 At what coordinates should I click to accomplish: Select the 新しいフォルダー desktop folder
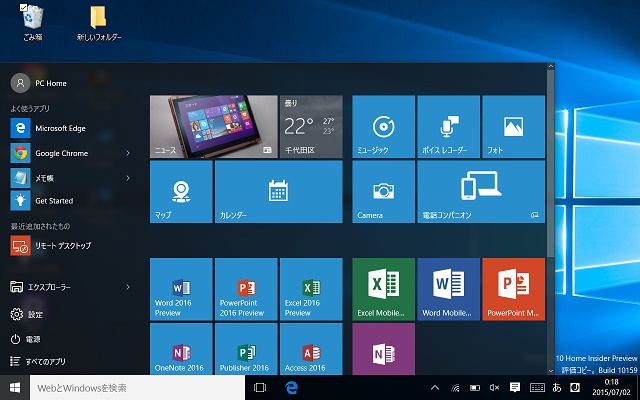tap(99, 23)
